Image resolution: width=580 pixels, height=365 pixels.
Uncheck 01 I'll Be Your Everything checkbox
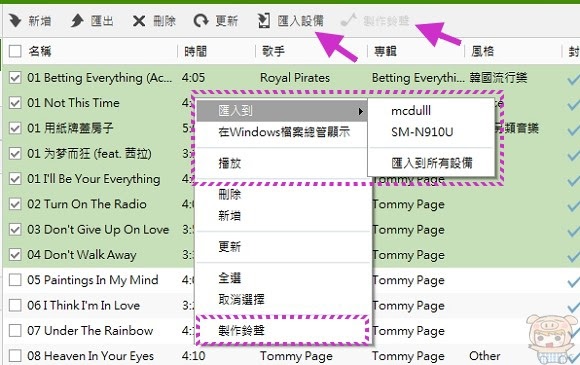(x=15, y=179)
